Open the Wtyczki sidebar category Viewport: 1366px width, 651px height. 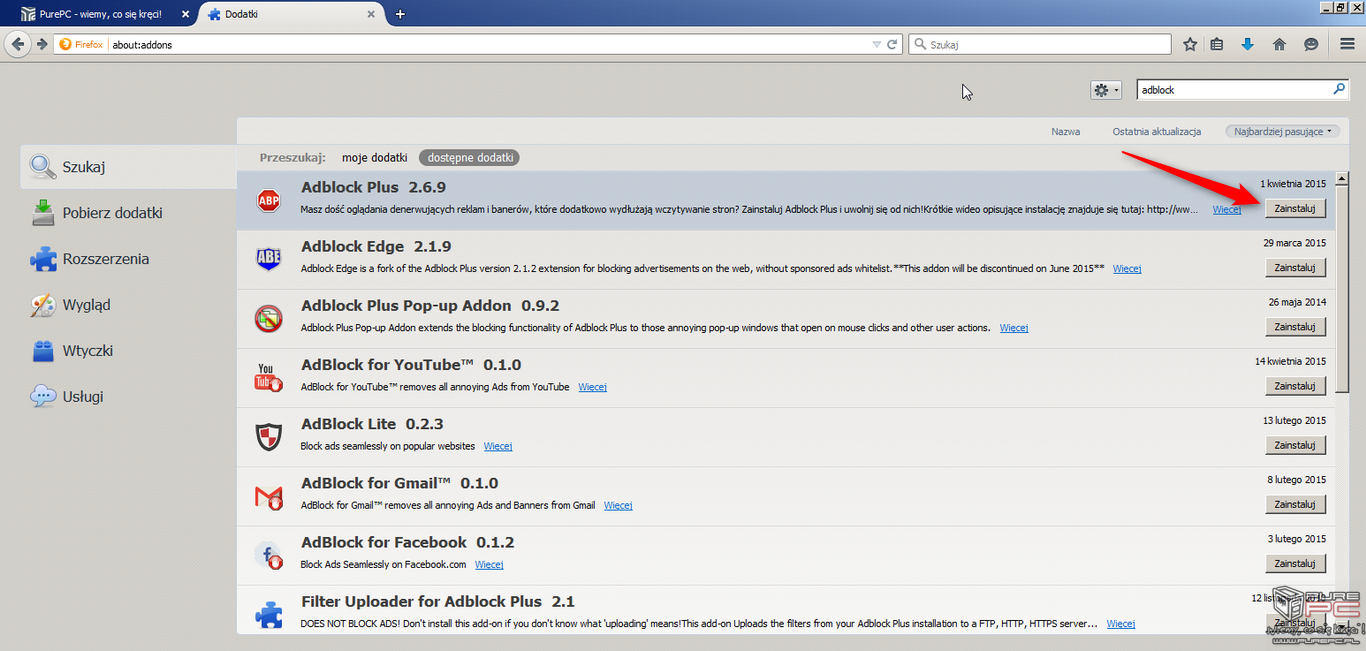pyautogui.click(x=87, y=351)
